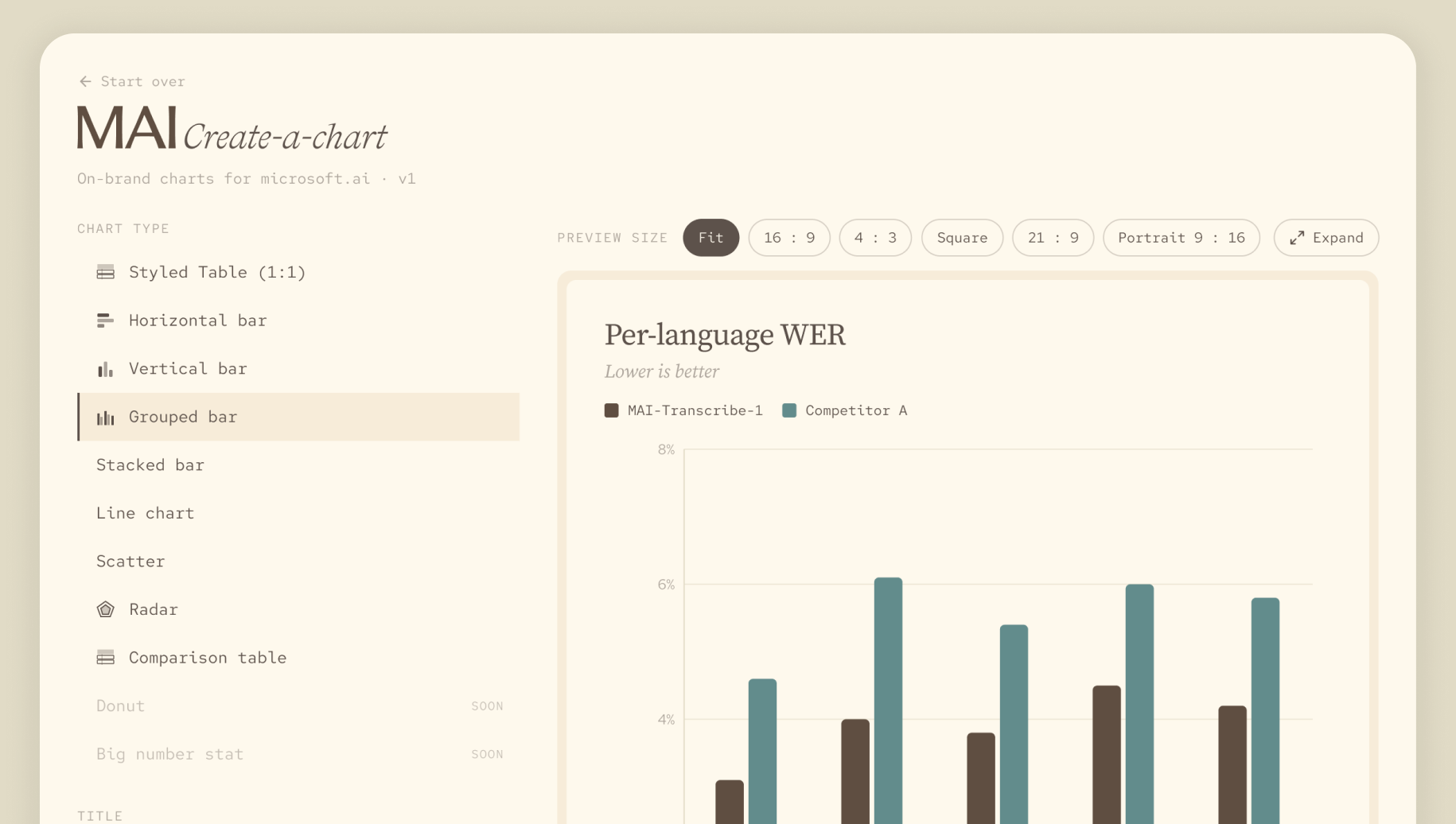The width and height of the screenshot is (1456, 824).
Task: Click the MAI Create-a-chart logo heading
Action: pos(232,129)
